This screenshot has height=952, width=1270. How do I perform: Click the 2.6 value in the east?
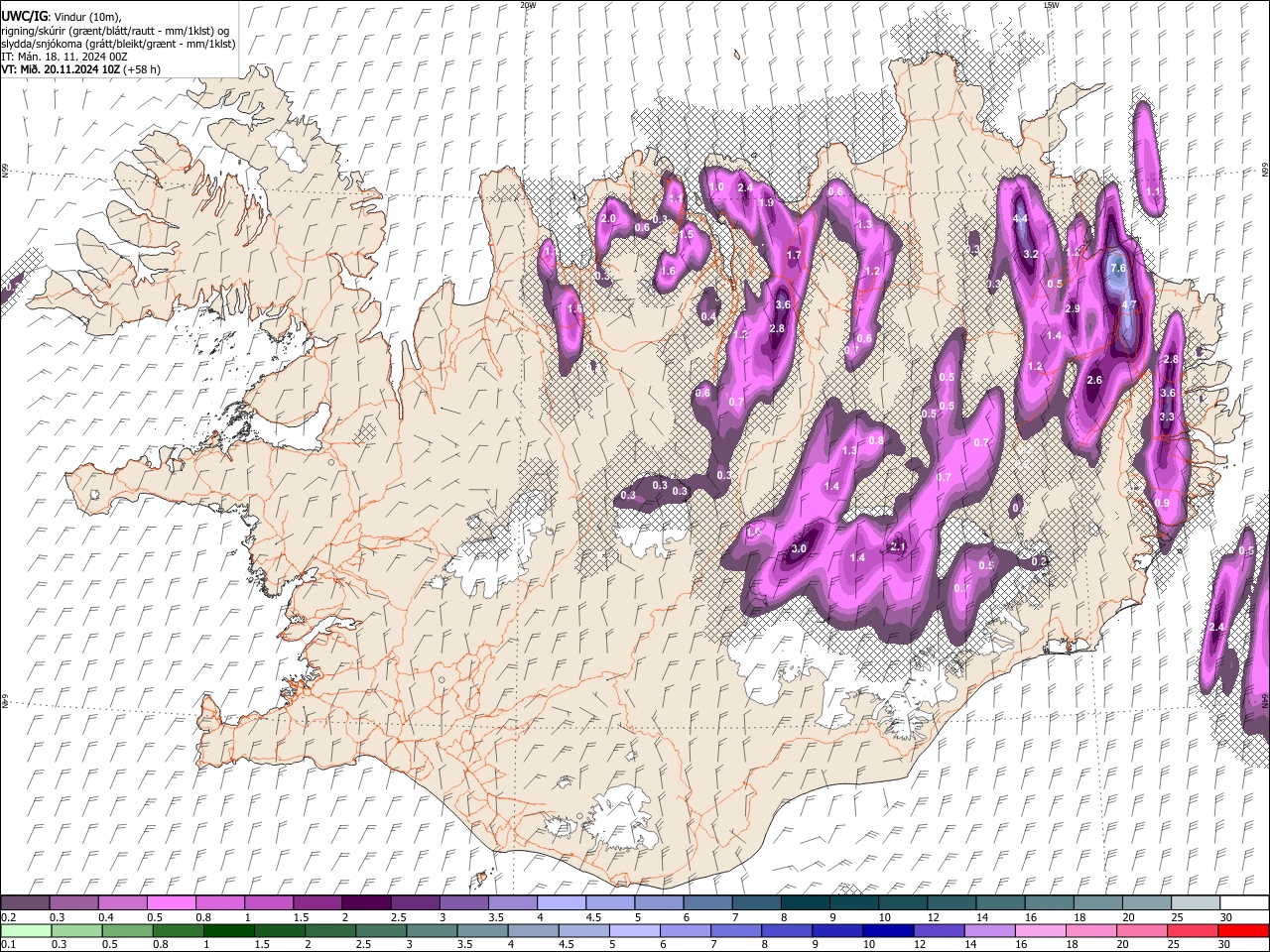[1094, 380]
